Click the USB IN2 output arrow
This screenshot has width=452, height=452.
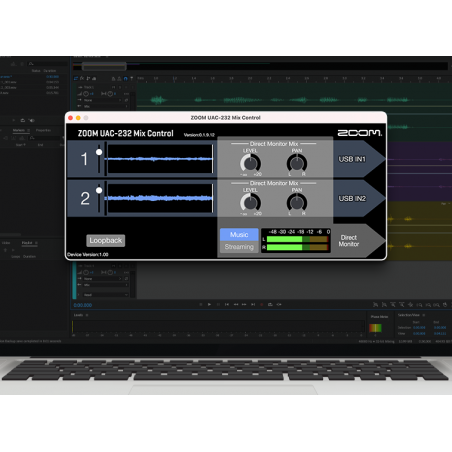358,199
